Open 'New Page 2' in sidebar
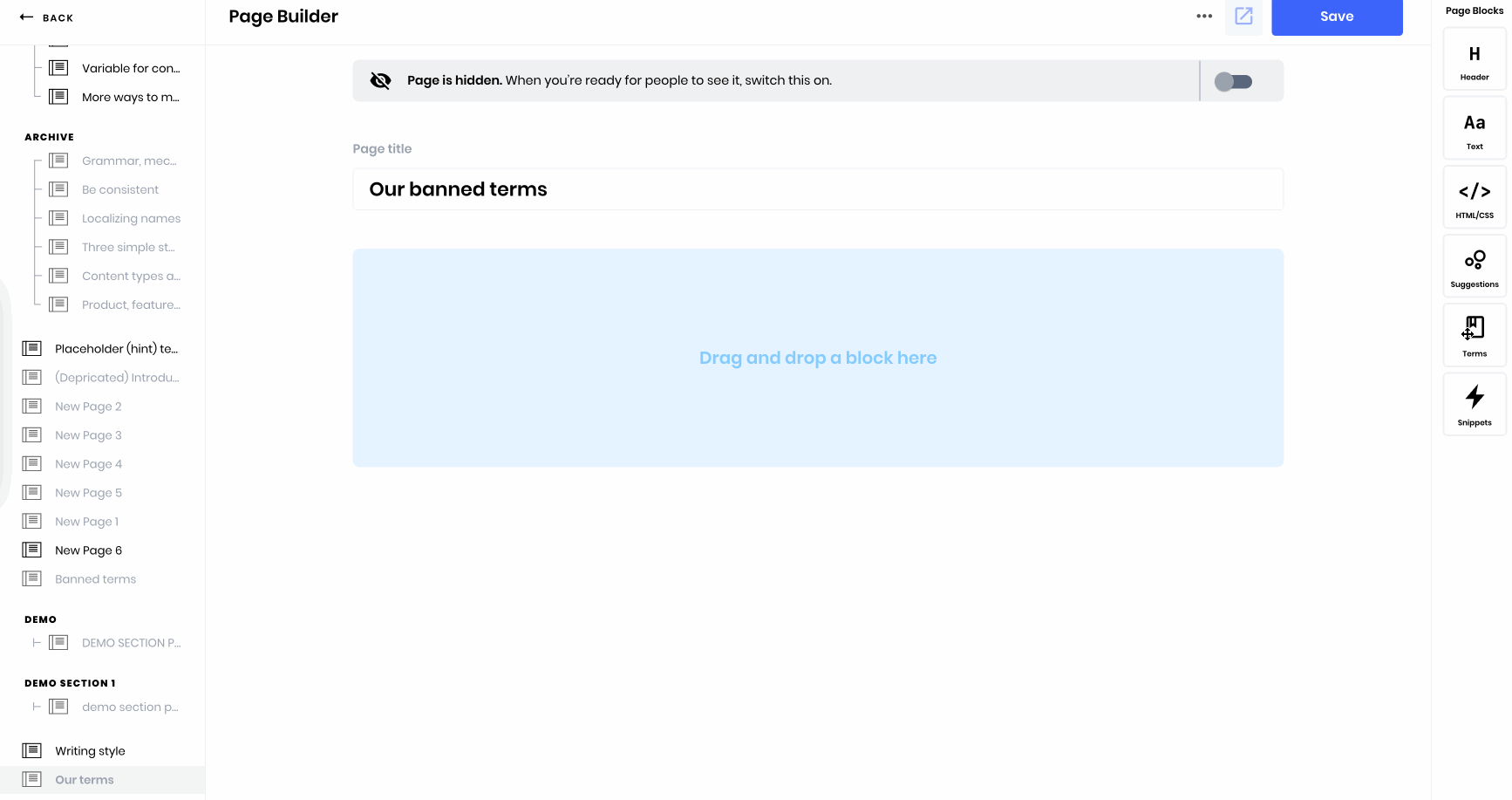Image resolution: width=1512 pixels, height=800 pixels. point(88,407)
